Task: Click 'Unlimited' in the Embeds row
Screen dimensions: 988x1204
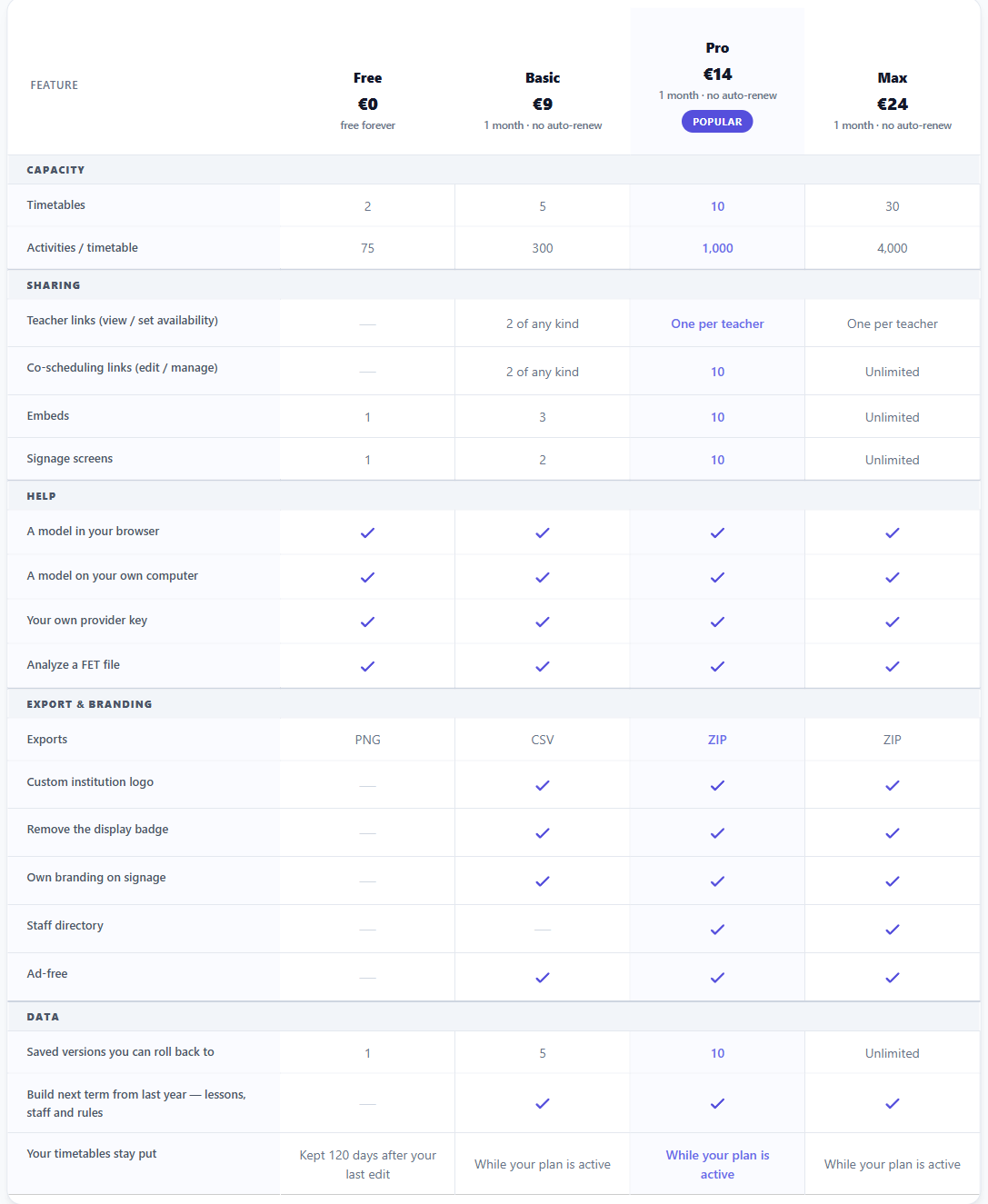Action: tap(893, 417)
